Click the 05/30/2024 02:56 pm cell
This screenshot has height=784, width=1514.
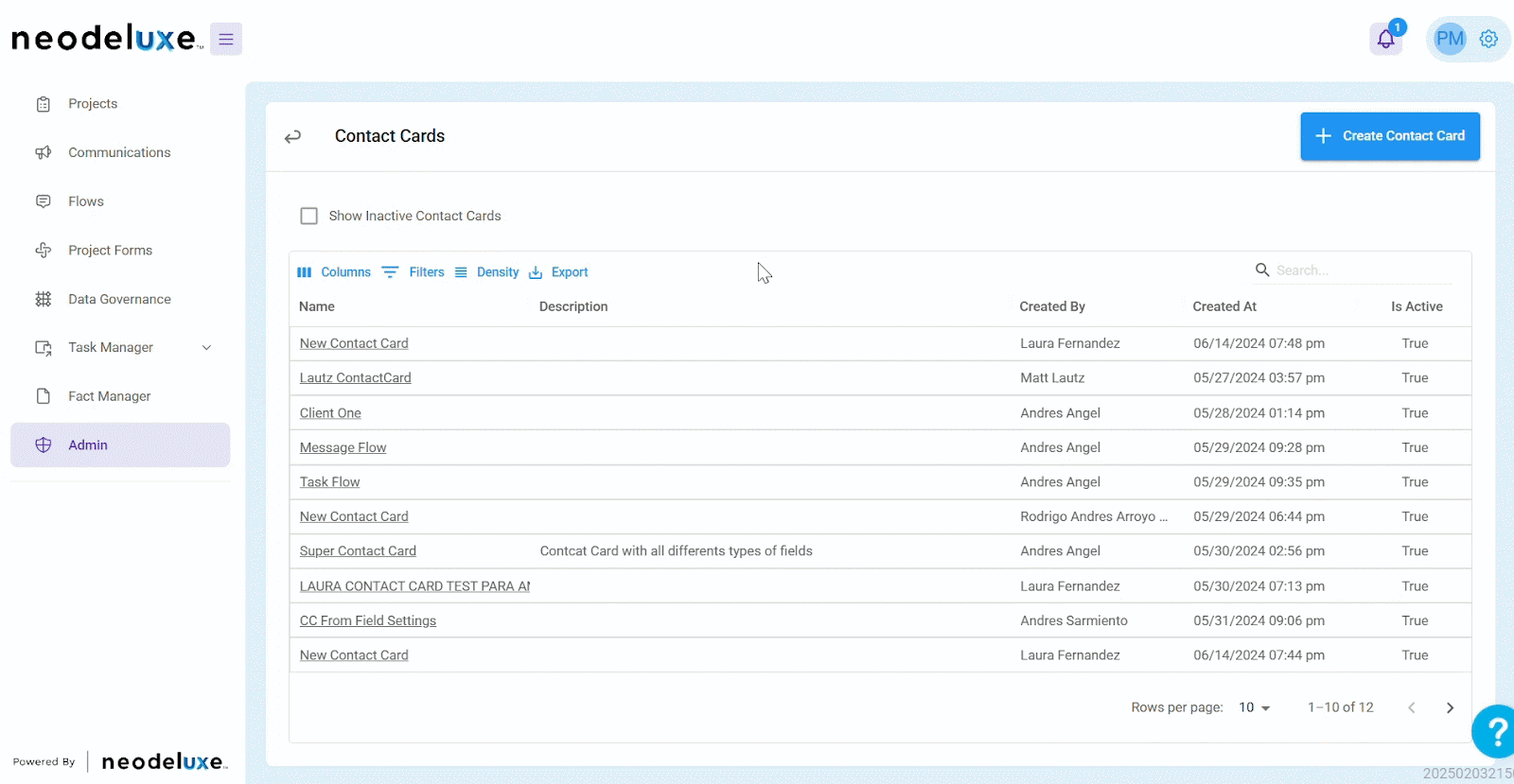point(1259,551)
